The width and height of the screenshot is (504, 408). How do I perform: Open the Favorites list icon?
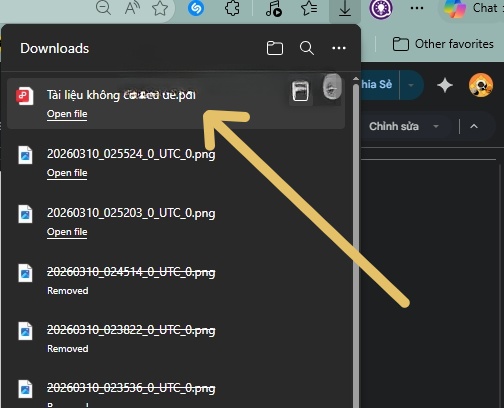click(309, 8)
